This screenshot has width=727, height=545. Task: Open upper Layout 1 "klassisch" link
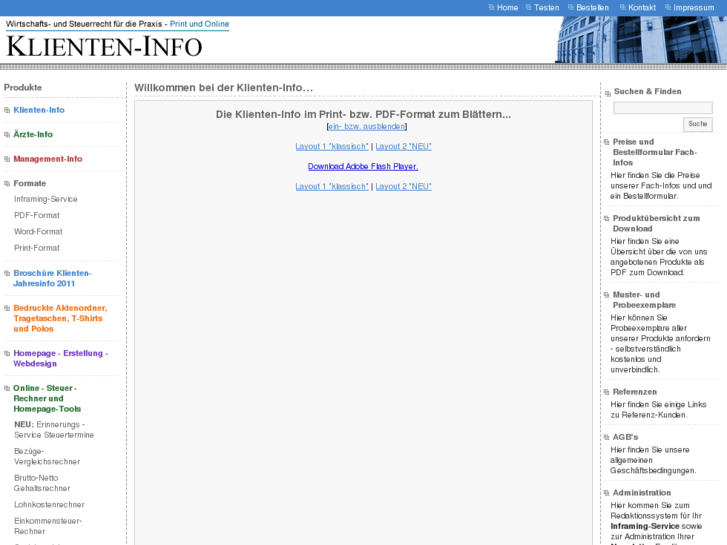point(332,146)
